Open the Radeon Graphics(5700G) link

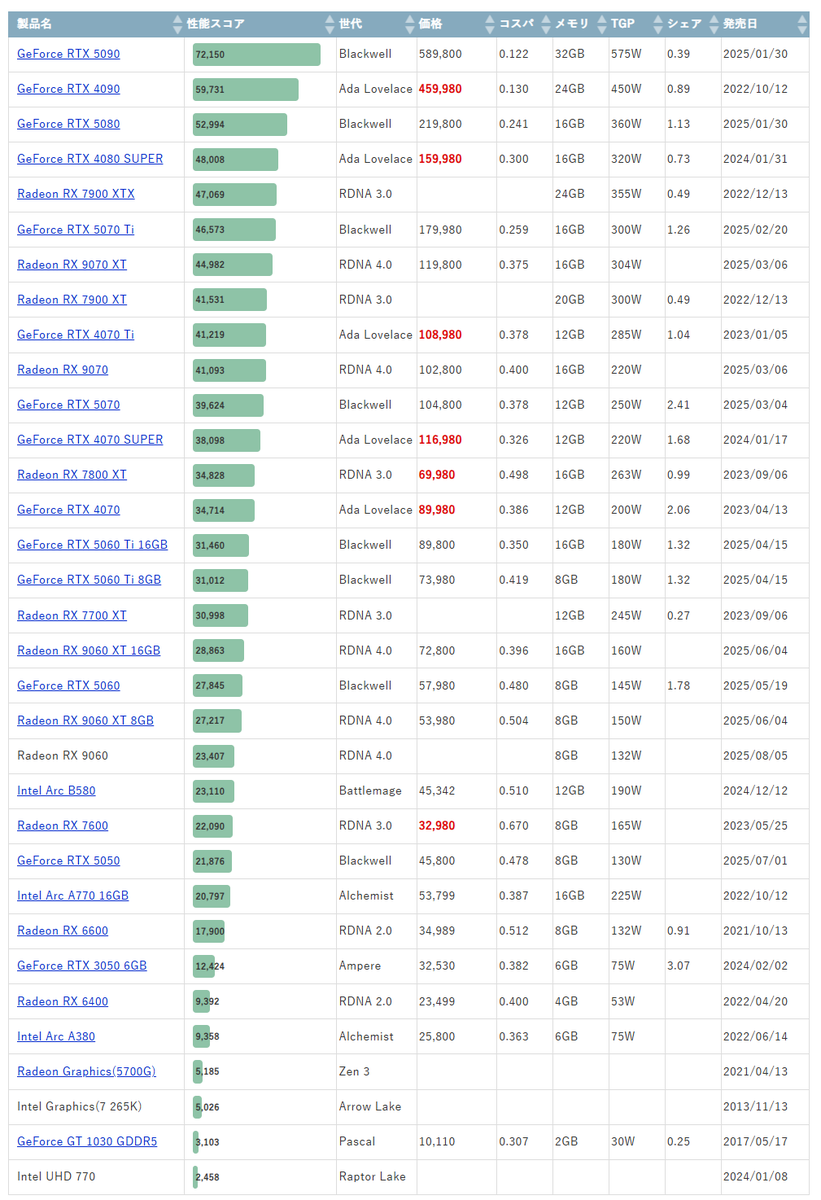pyautogui.click(x=86, y=1072)
